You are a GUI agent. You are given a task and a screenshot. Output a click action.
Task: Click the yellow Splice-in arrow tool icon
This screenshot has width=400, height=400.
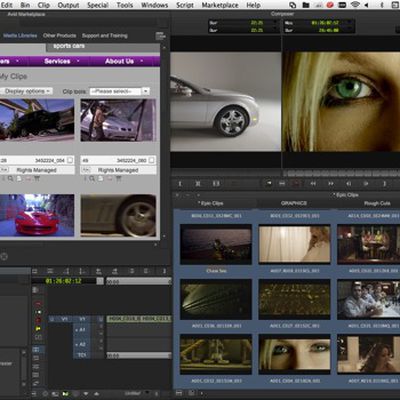[x=38, y=329]
